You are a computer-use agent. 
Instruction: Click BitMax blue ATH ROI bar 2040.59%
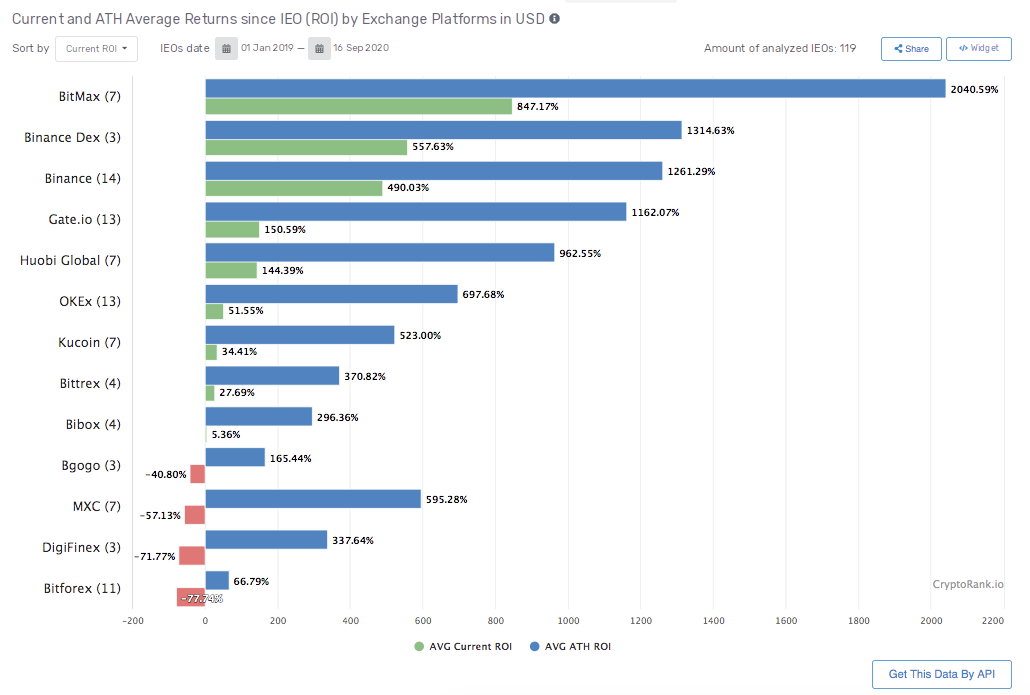[575, 88]
